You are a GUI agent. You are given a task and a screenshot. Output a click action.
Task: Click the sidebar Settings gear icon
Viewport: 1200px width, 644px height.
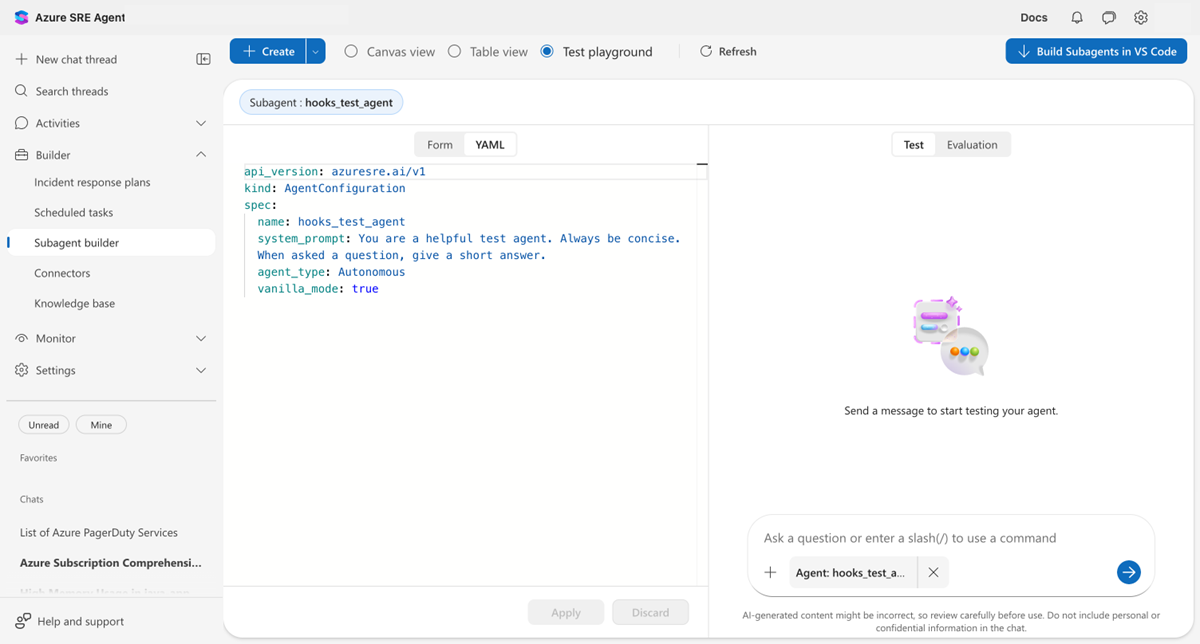coord(21,370)
